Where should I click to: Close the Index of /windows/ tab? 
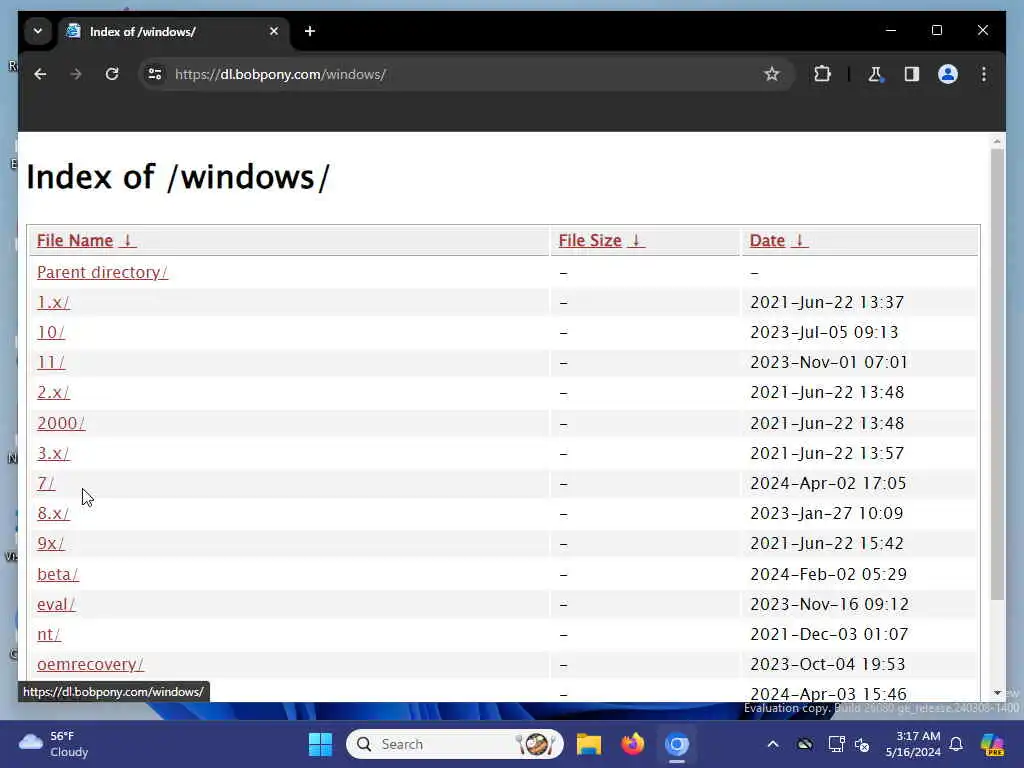(x=274, y=31)
